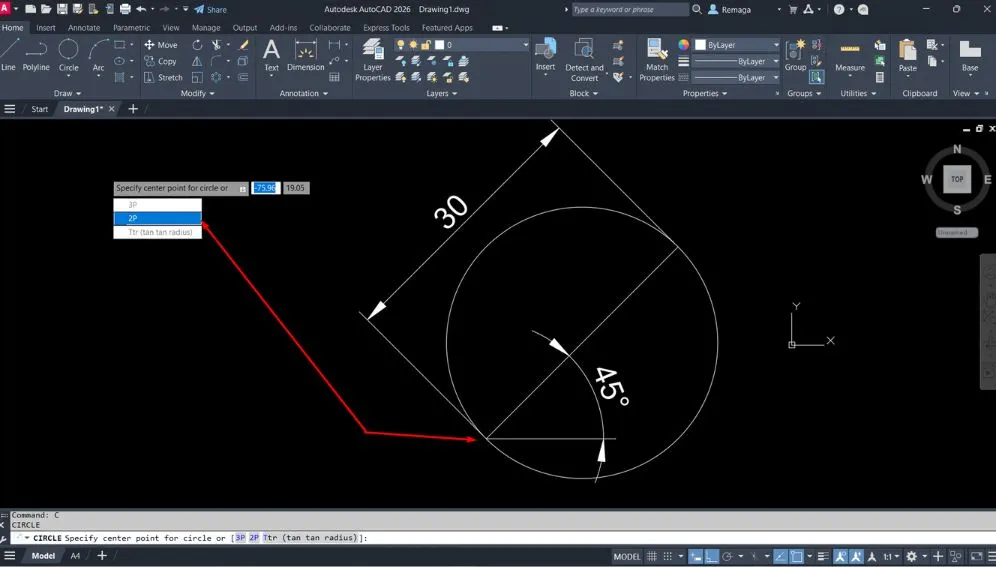This screenshot has width=996, height=567.
Task: Click the Dimension tool icon
Action: tap(306, 50)
